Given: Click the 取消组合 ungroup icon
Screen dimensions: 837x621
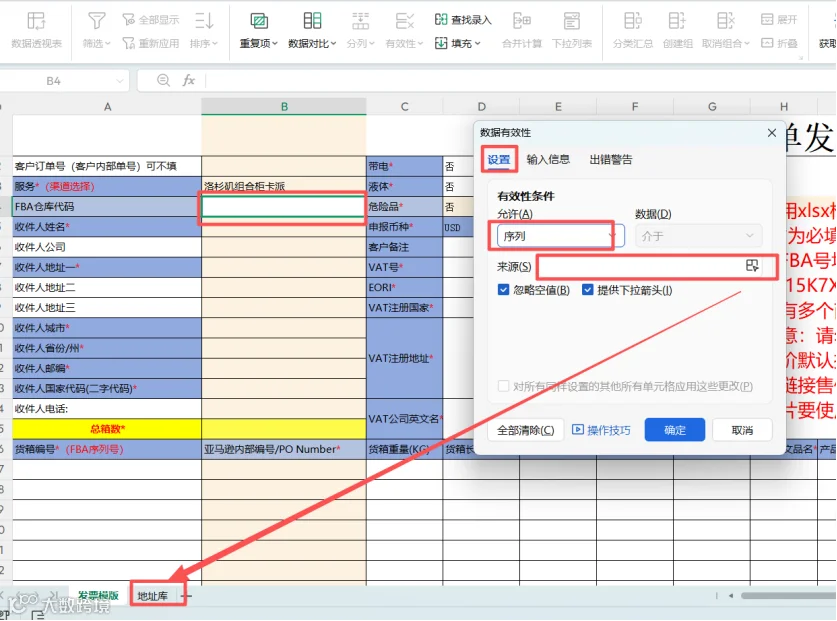Looking at the screenshot, I should click(x=725, y=21).
